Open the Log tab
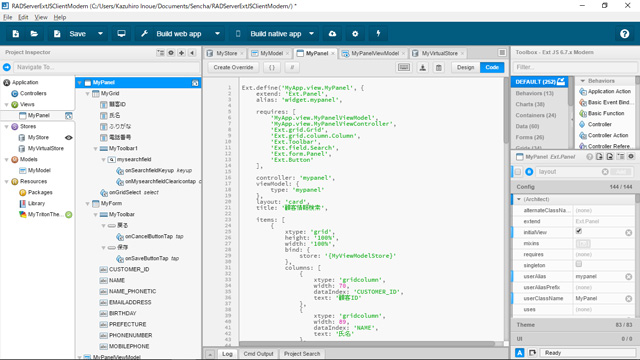 click(227, 354)
